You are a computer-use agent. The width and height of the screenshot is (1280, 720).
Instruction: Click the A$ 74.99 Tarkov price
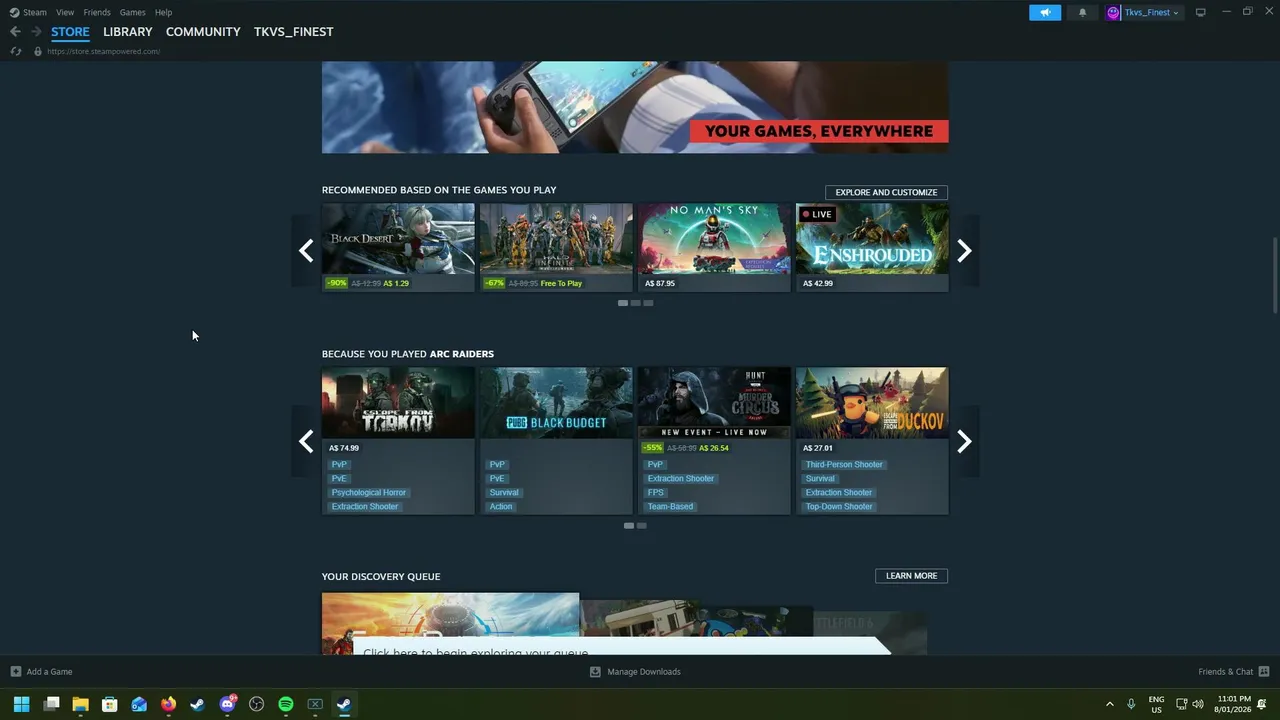pyautogui.click(x=344, y=448)
